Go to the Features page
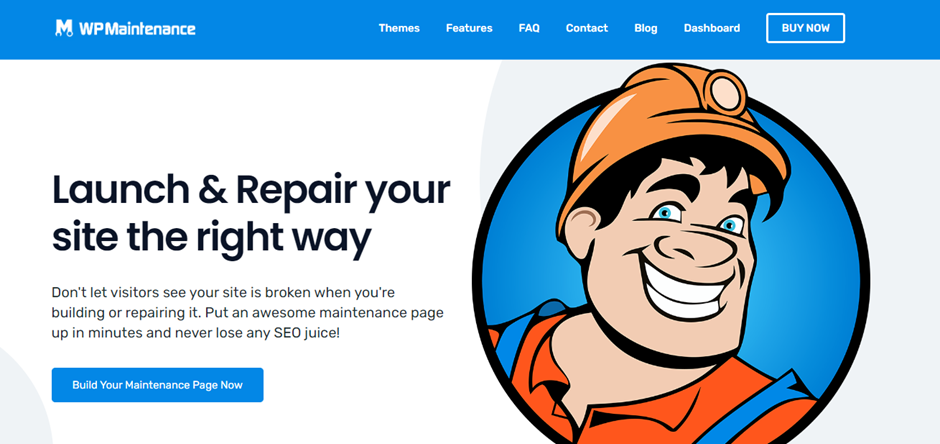The width and height of the screenshot is (940, 444). pos(469,28)
